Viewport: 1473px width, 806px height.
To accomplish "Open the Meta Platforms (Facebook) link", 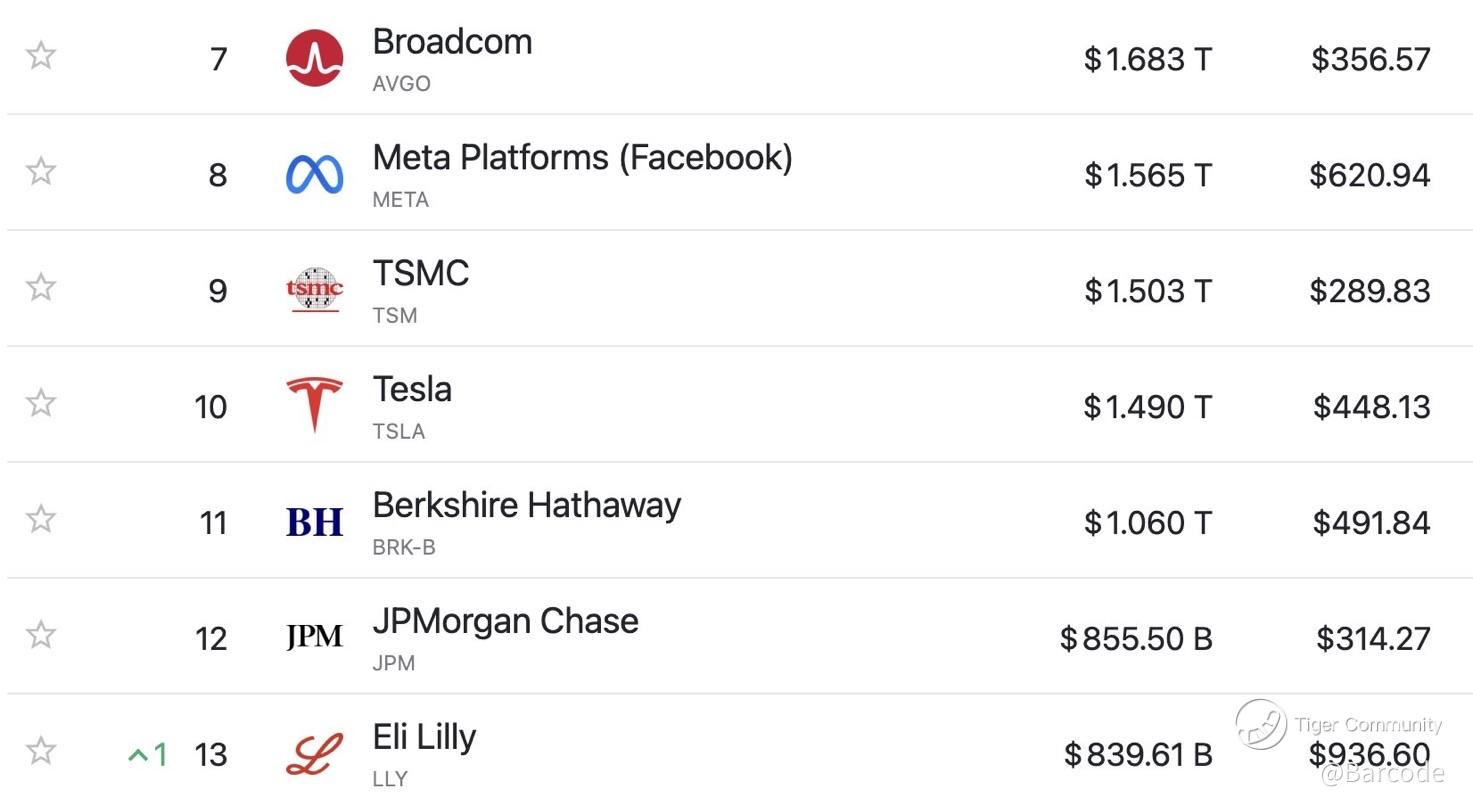I will tap(582, 158).
